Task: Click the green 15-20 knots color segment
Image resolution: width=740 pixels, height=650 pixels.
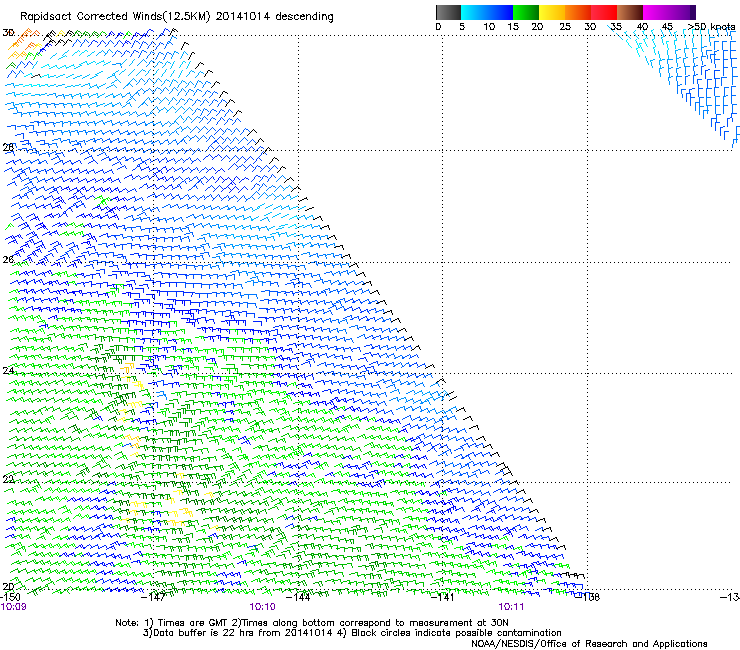Action: click(526, 12)
